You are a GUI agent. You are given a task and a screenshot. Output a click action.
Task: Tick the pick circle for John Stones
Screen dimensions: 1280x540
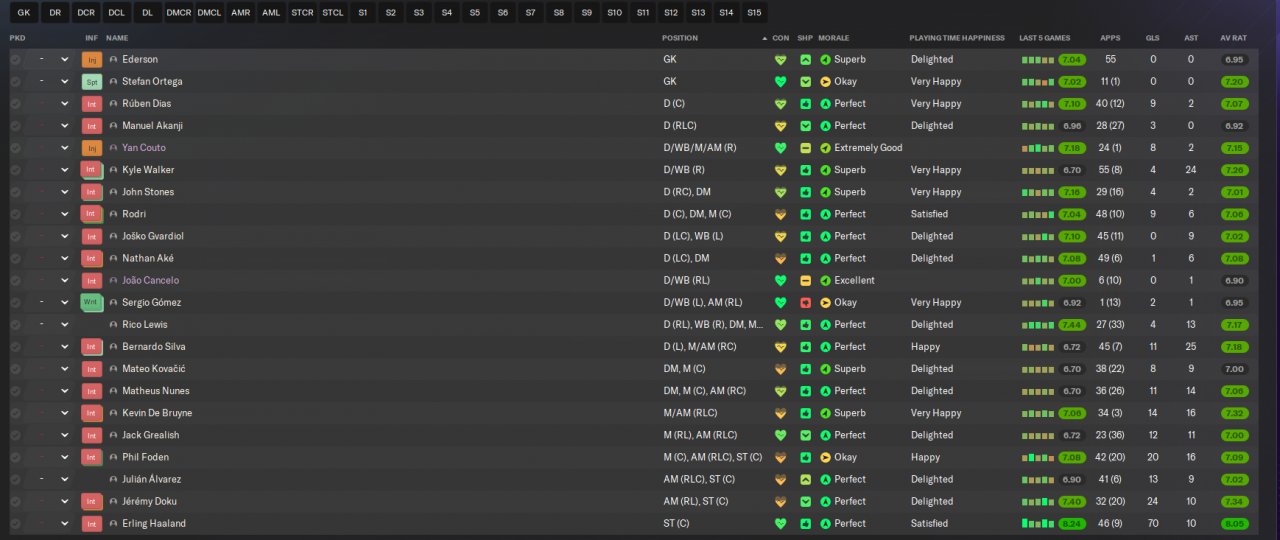click(15, 192)
